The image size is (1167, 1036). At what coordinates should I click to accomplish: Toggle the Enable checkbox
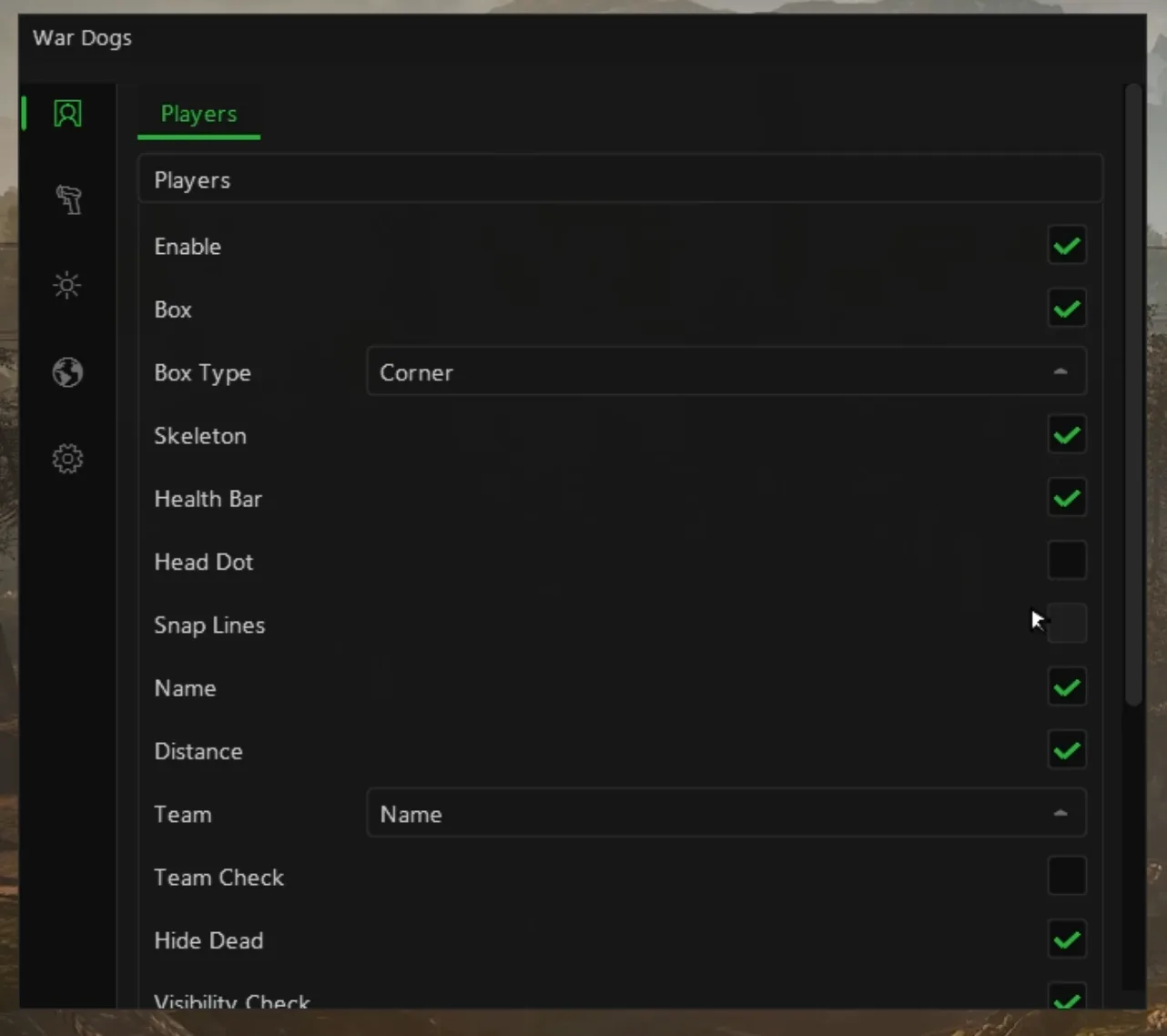(1067, 246)
